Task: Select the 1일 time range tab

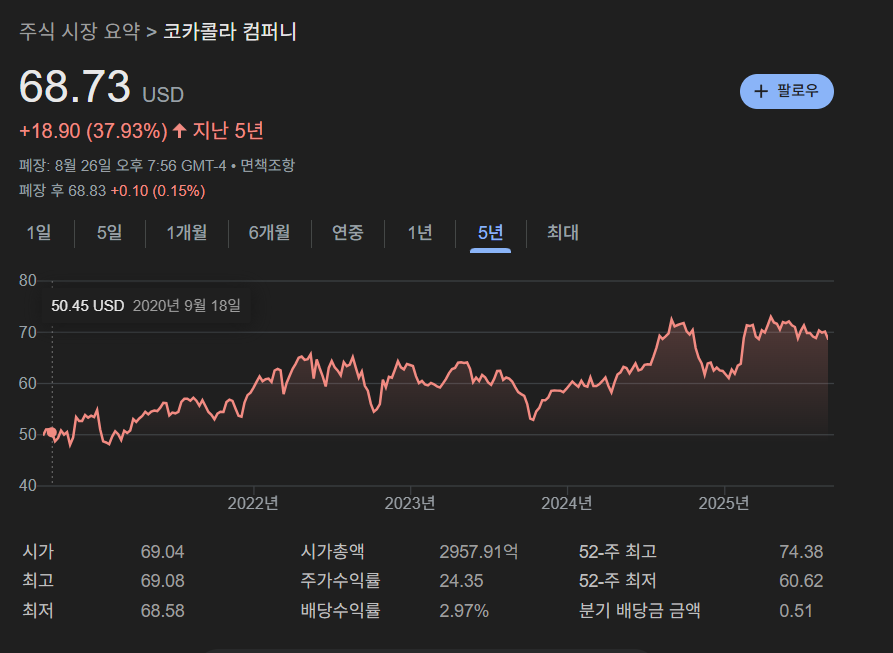Action: tap(39, 233)
